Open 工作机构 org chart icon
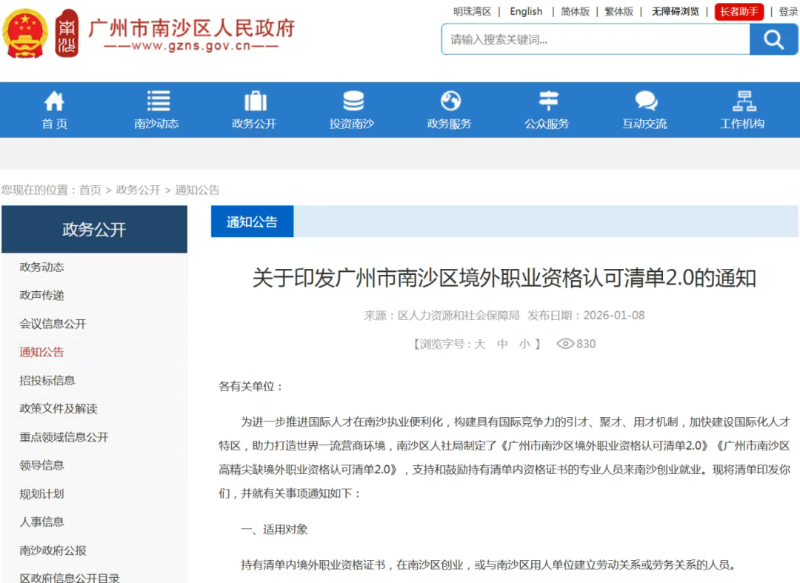800x583 pixels. pos(742,101)
